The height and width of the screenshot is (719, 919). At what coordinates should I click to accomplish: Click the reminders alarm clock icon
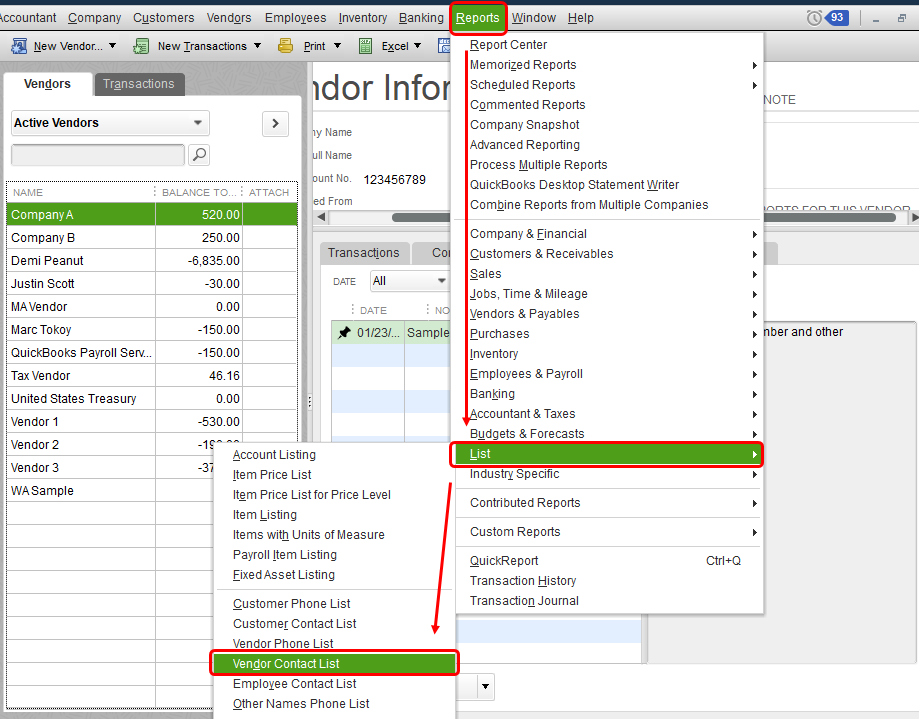814,18
